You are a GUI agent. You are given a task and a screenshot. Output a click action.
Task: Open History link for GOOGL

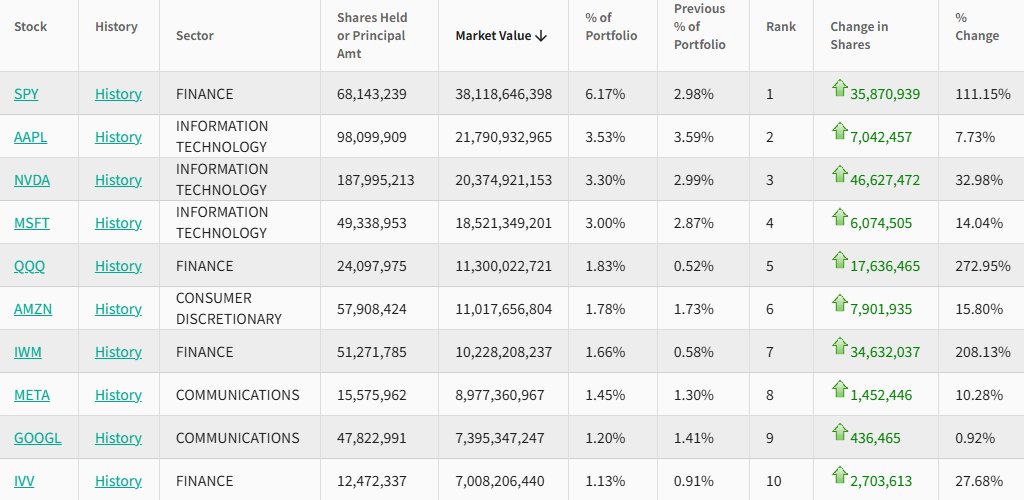(118, 438)
